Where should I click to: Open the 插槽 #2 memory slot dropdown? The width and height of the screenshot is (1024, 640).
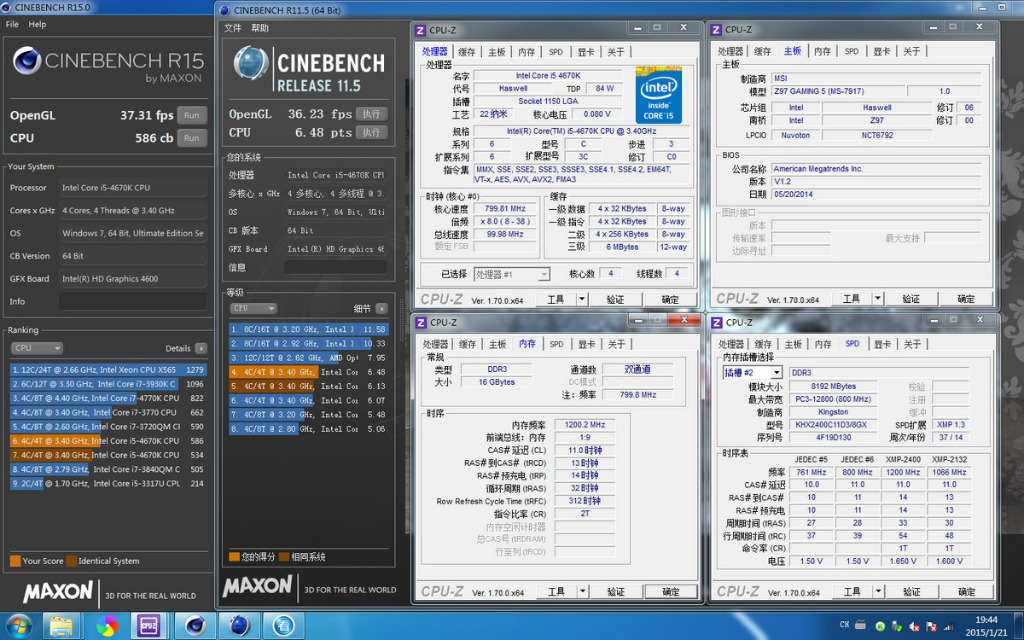click(752, 372)
